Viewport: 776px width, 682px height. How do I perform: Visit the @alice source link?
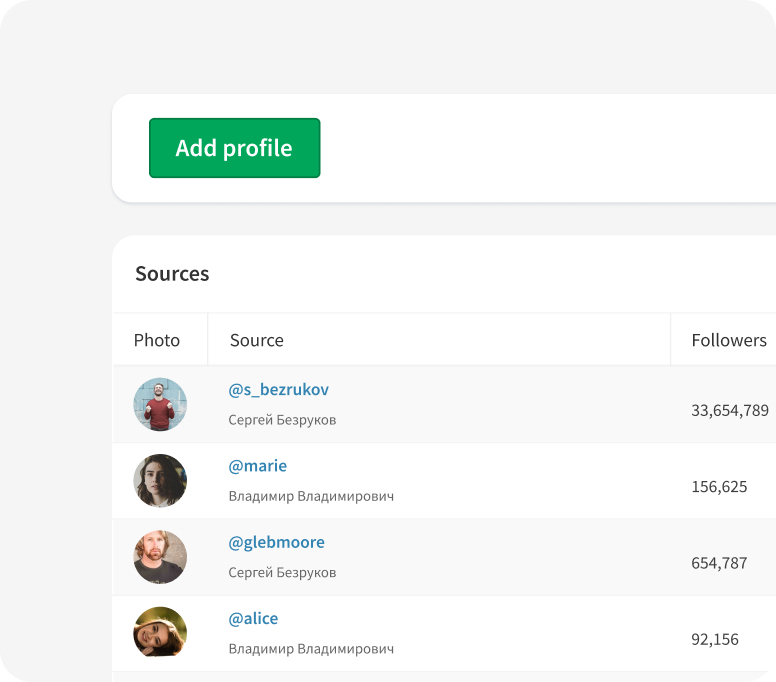(x=254, y=618)
